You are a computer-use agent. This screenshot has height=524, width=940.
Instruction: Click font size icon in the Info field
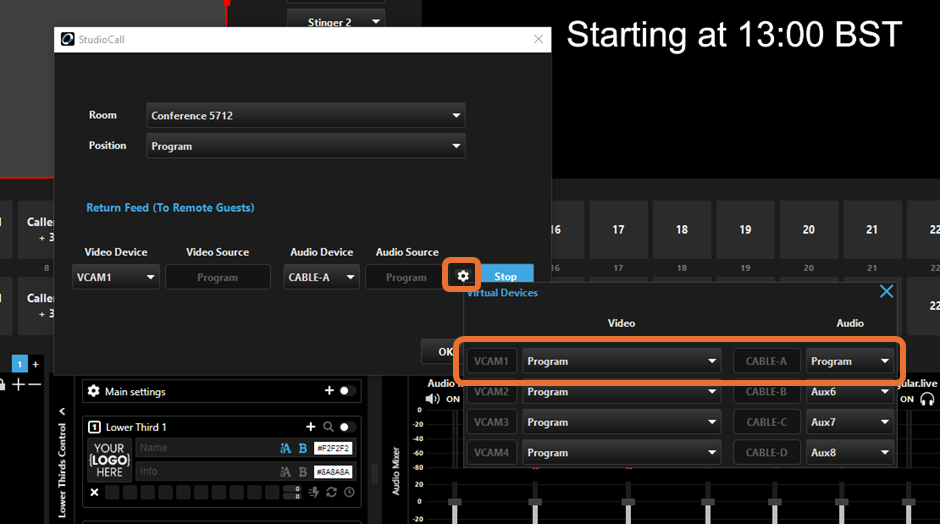click(285, 472)
